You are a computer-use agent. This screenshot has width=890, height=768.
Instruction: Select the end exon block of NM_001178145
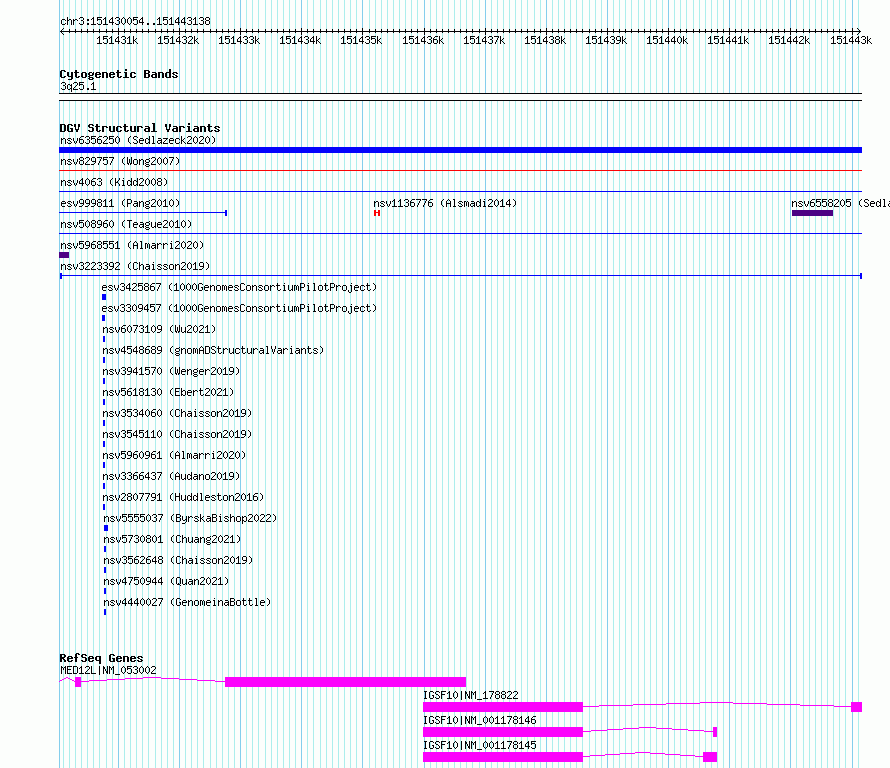(710, 757)
